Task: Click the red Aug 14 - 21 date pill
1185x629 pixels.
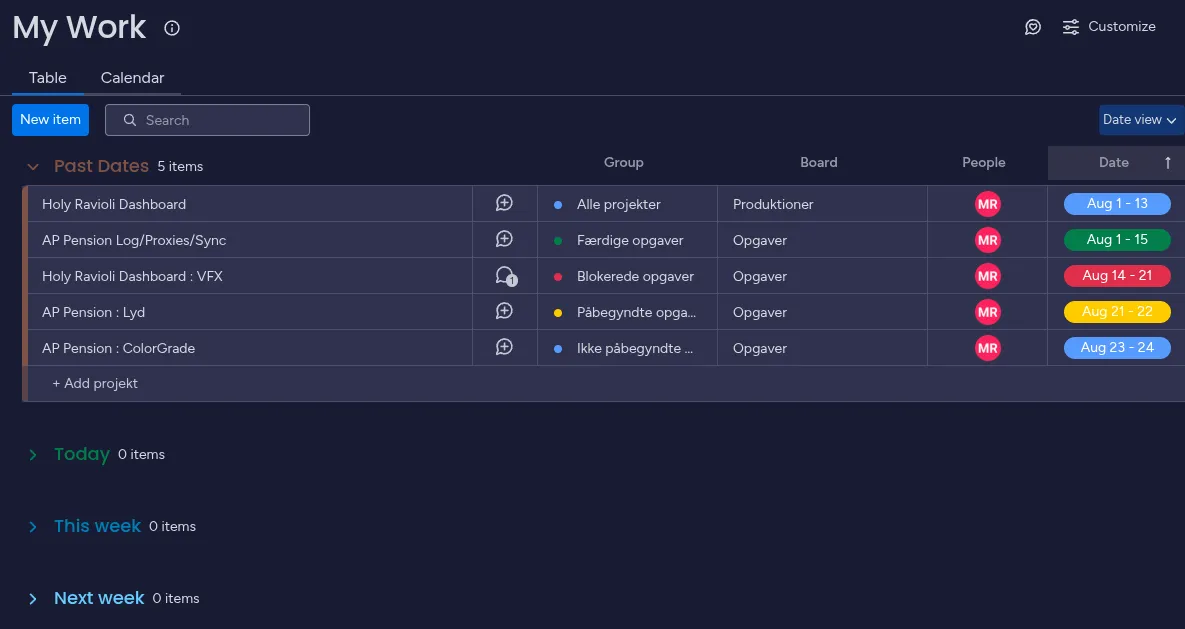Action: pyautogui.click(x=1117, y=276)
